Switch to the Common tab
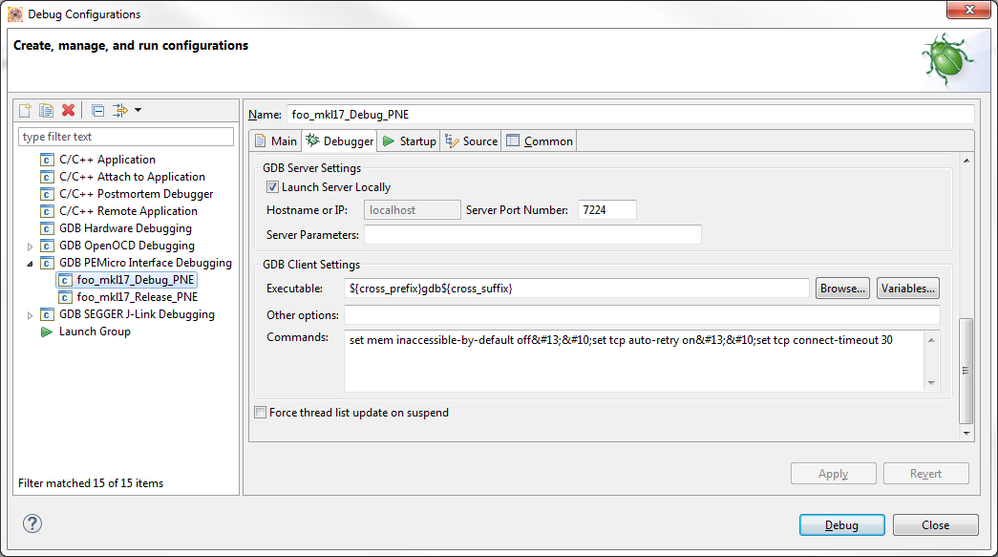The image size is (998, 557). [x=540, y=141]
